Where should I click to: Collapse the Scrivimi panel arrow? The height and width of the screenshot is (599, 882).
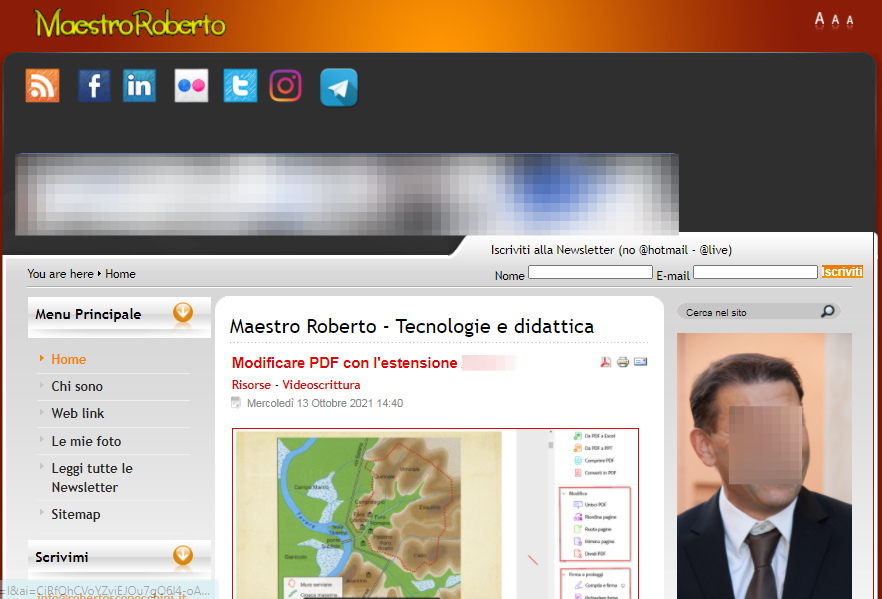[183, 556]
